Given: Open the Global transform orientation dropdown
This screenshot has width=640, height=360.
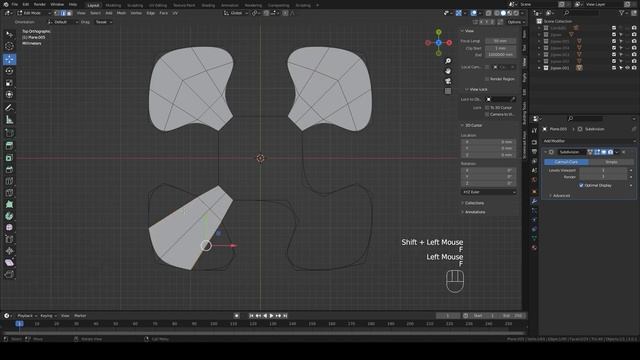Looking at the screenshot, I should coord(236,13).
